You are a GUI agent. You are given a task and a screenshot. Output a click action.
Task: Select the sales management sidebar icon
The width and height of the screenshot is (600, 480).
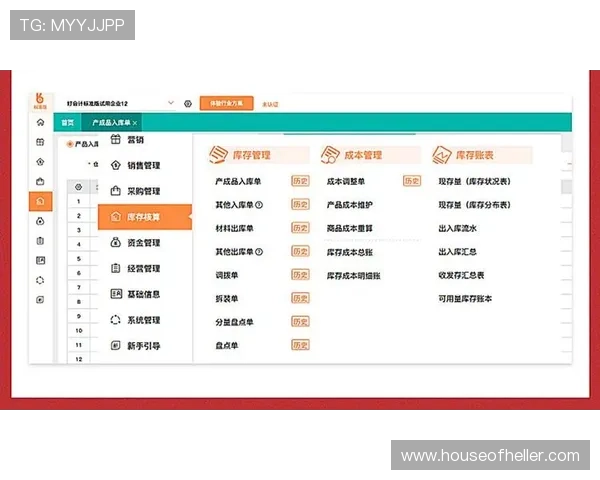pyautogui.click(x=40, y=162)
